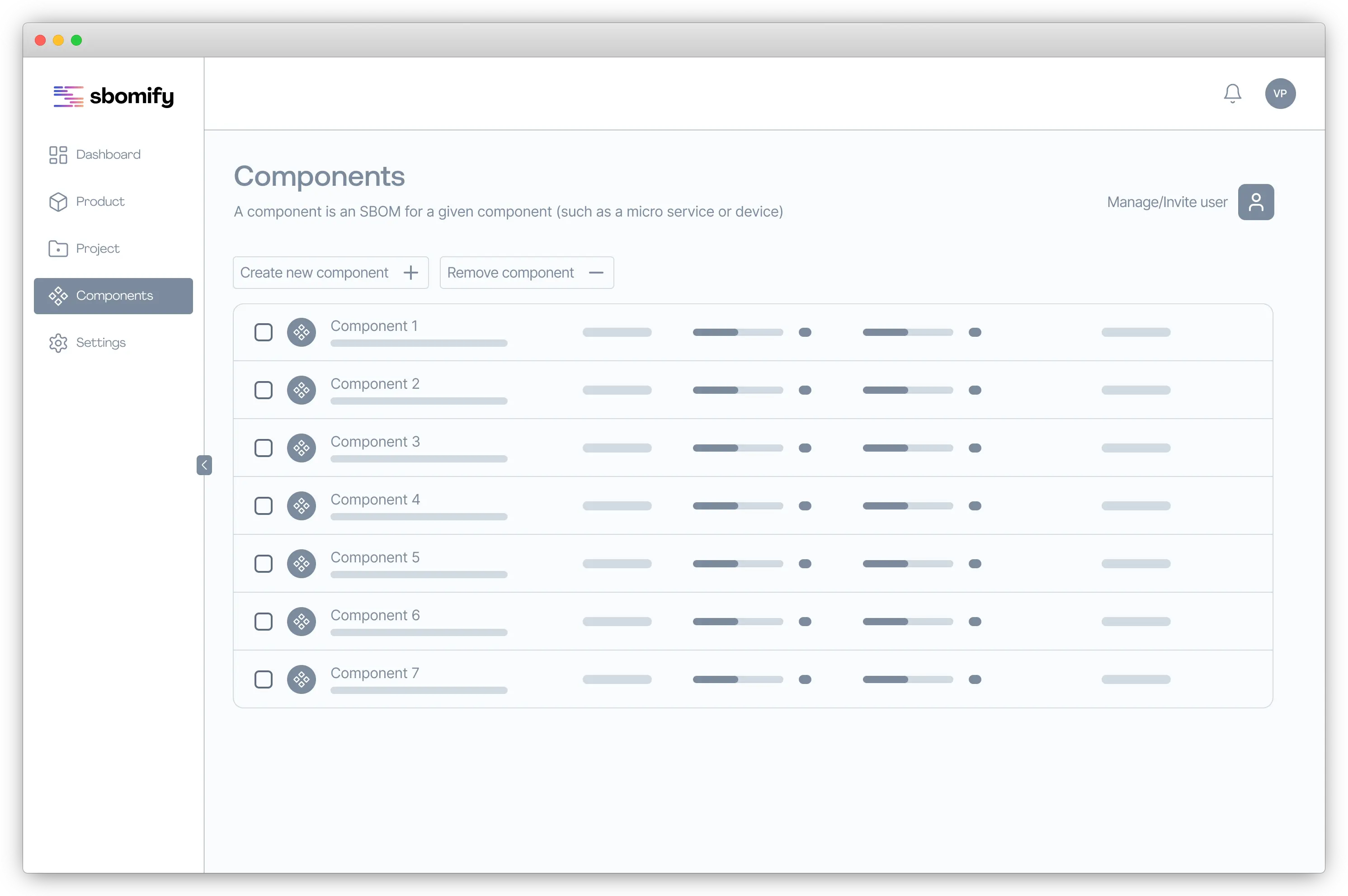Open the Component 4 name
This screenshot has height=896, width=1348.
(x=375, y=500)
